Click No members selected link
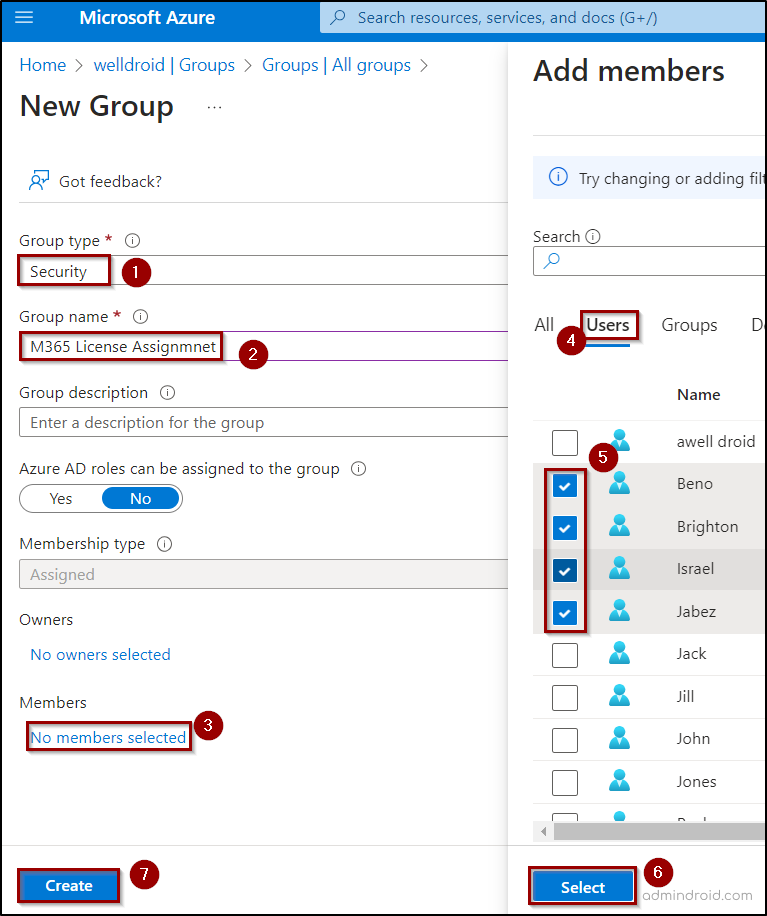The image size is (767, 916). pyautogui.click(x=108, y=737)
